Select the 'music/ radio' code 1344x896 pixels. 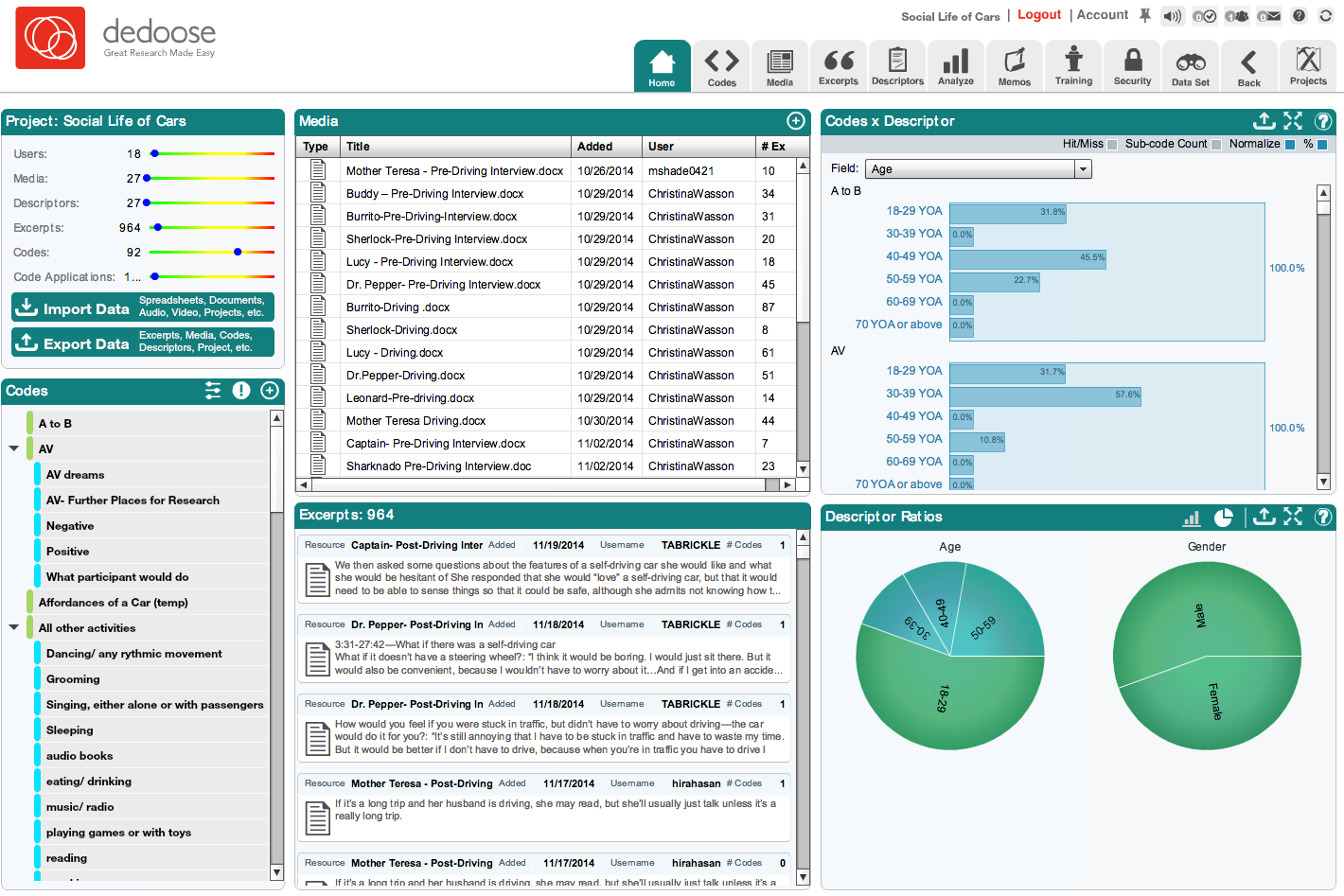pos(151,806)
